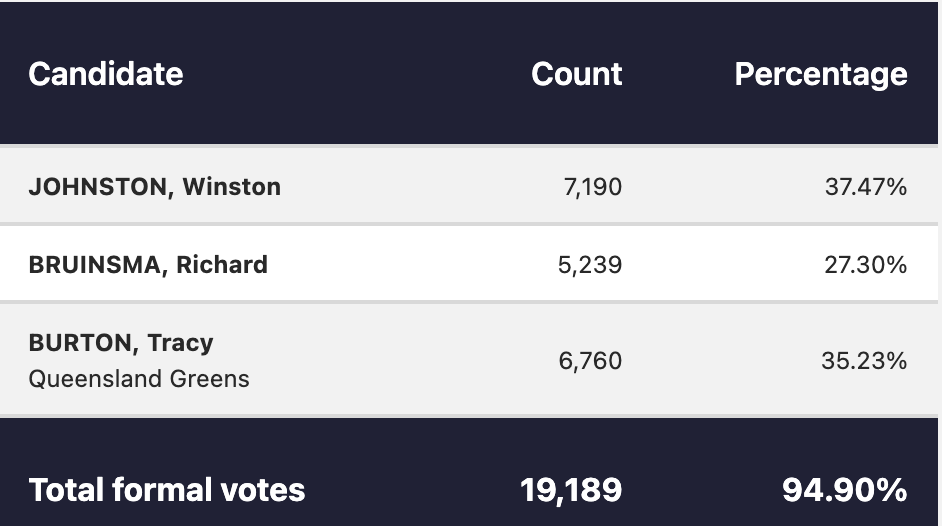Click the Percentage column header
The height and width of the screenshot is (526, 942).
click(821, 75)
